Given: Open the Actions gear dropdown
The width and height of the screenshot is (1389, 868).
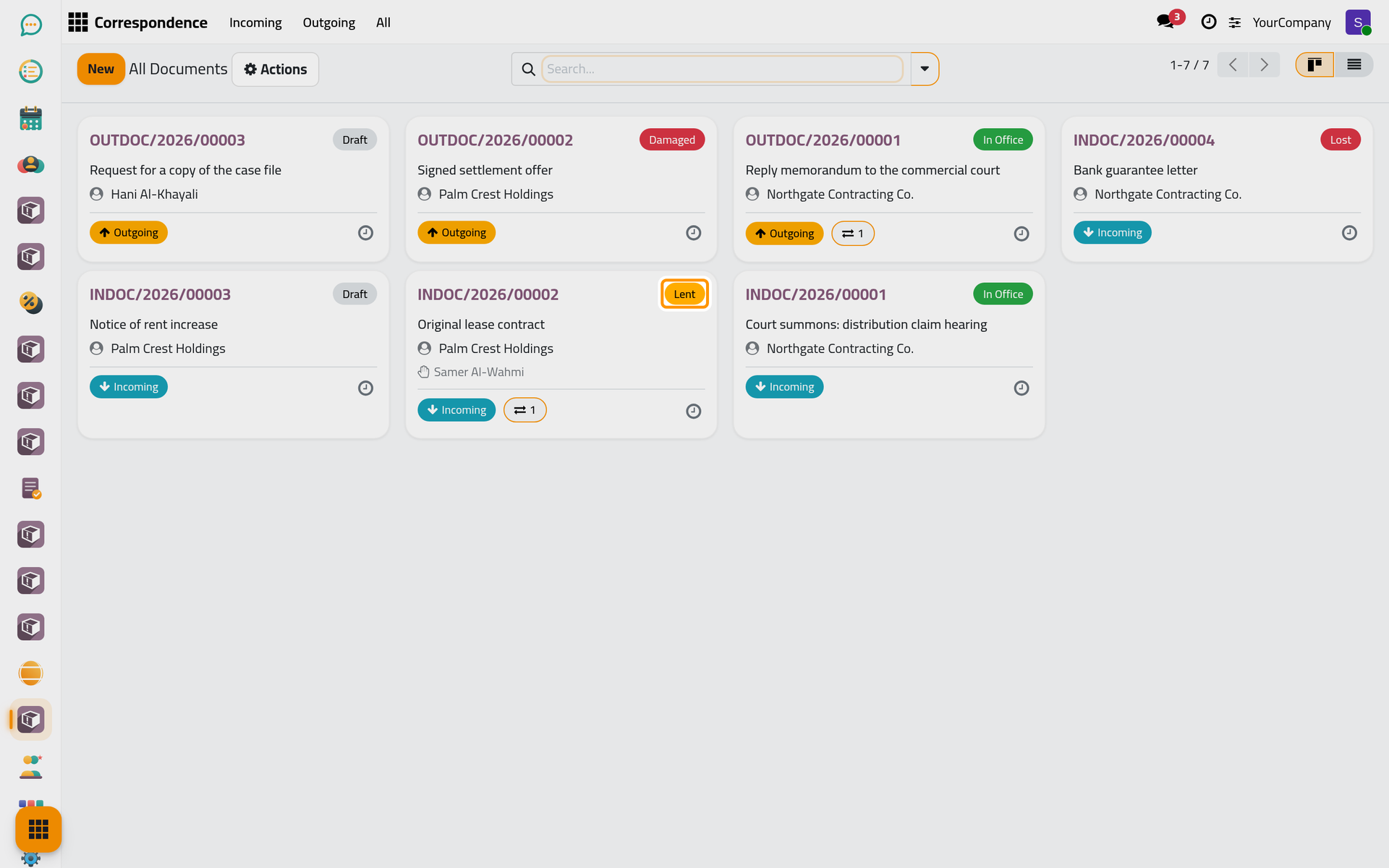Looking at the screenshot, I should [276, 69].
